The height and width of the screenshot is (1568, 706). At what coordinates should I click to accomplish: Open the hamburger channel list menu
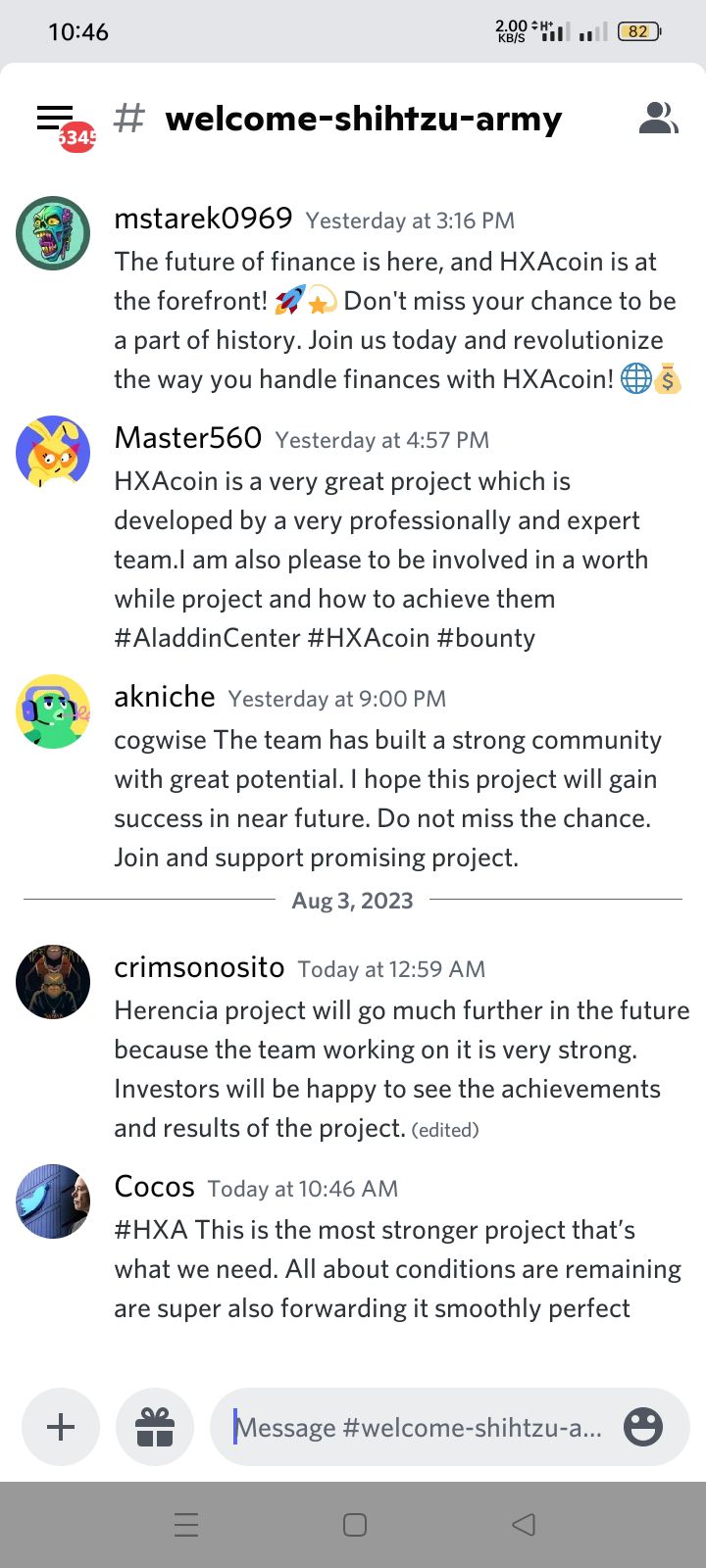(x=55, y=118)
